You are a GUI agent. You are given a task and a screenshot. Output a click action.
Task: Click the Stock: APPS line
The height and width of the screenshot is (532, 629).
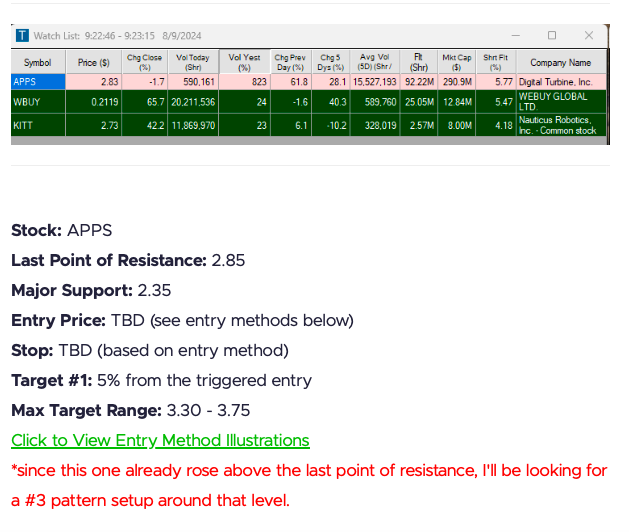coord(62,230)
